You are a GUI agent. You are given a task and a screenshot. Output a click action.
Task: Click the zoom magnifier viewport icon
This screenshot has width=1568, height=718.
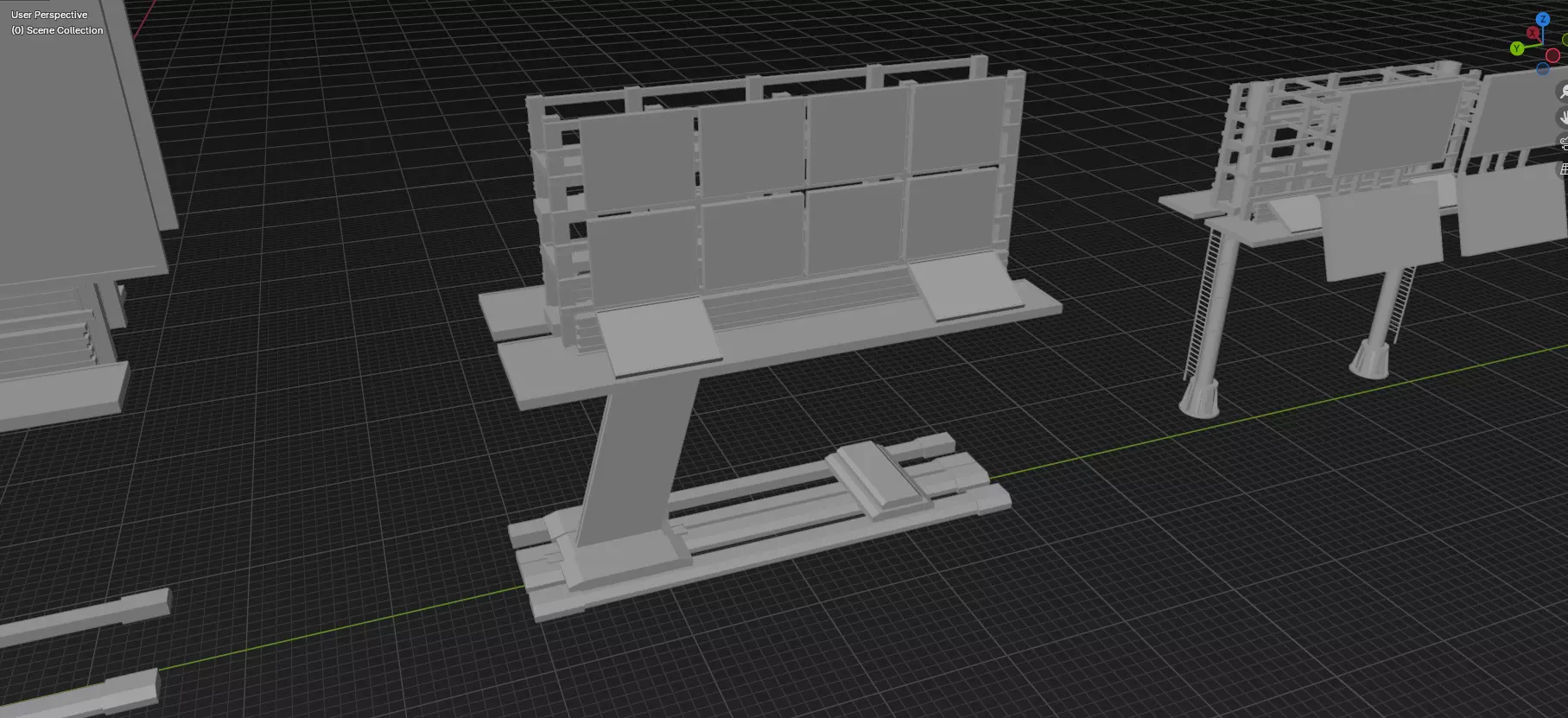tap(1563, 92)
